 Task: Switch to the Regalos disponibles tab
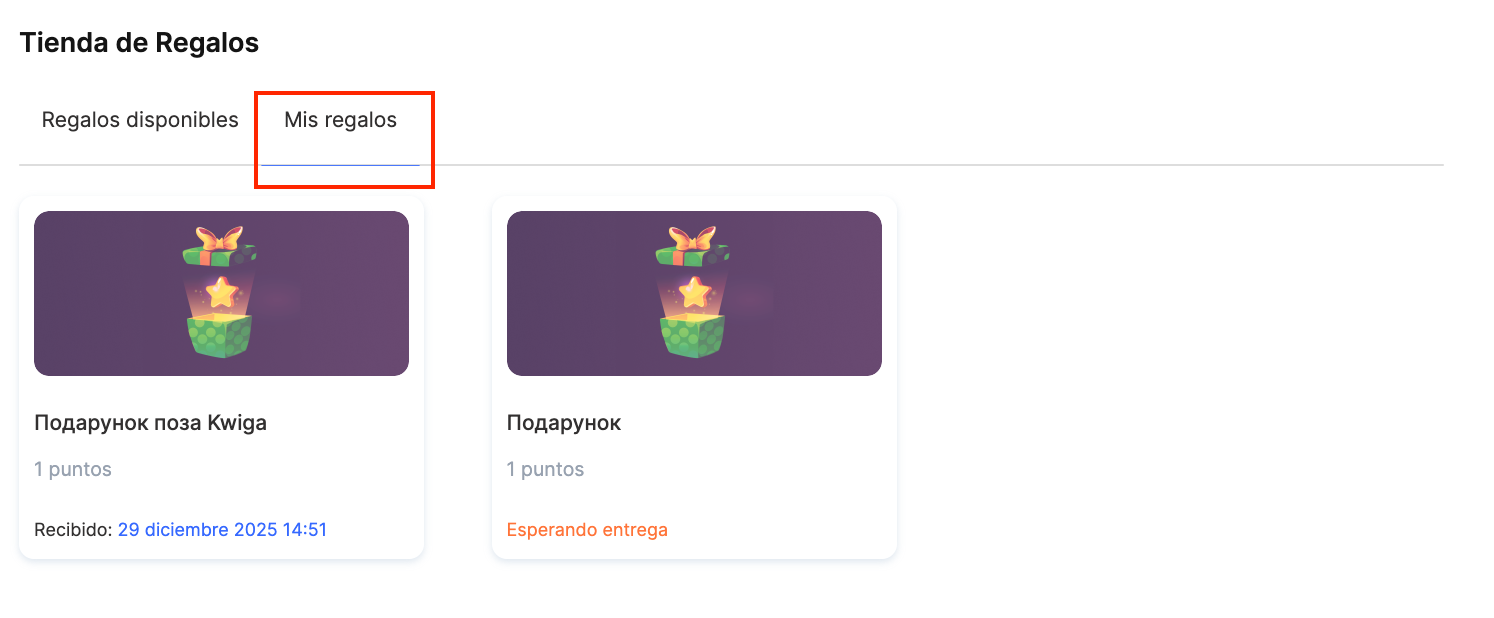click(140, 120)
